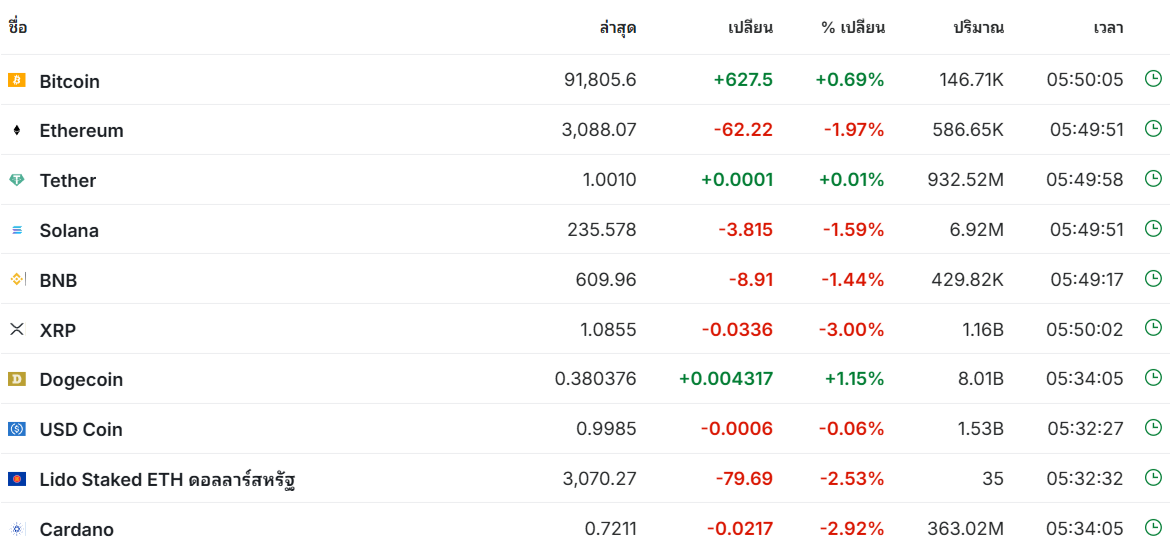Open Lido Staked ETH ดอลลาร์สหรัฐ link
This screenshot has width=1172, height=549.
click(170, 479)
